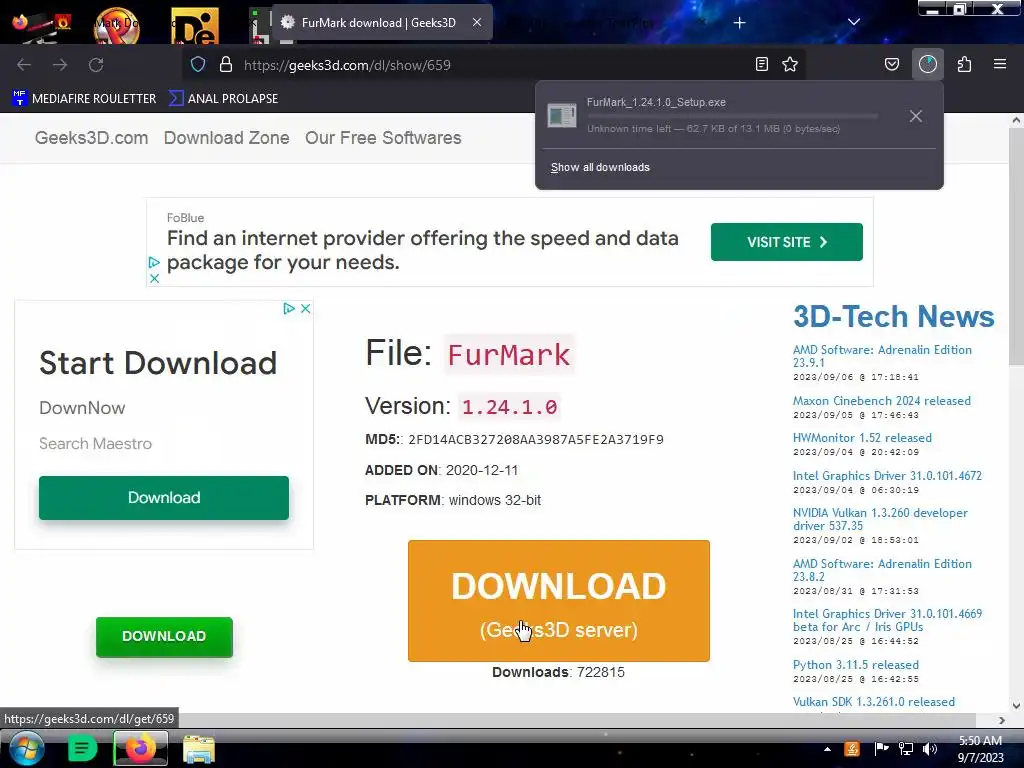Save page to Pocket icon
Screen dimensions: 1024x768
[x=891, y=64]
